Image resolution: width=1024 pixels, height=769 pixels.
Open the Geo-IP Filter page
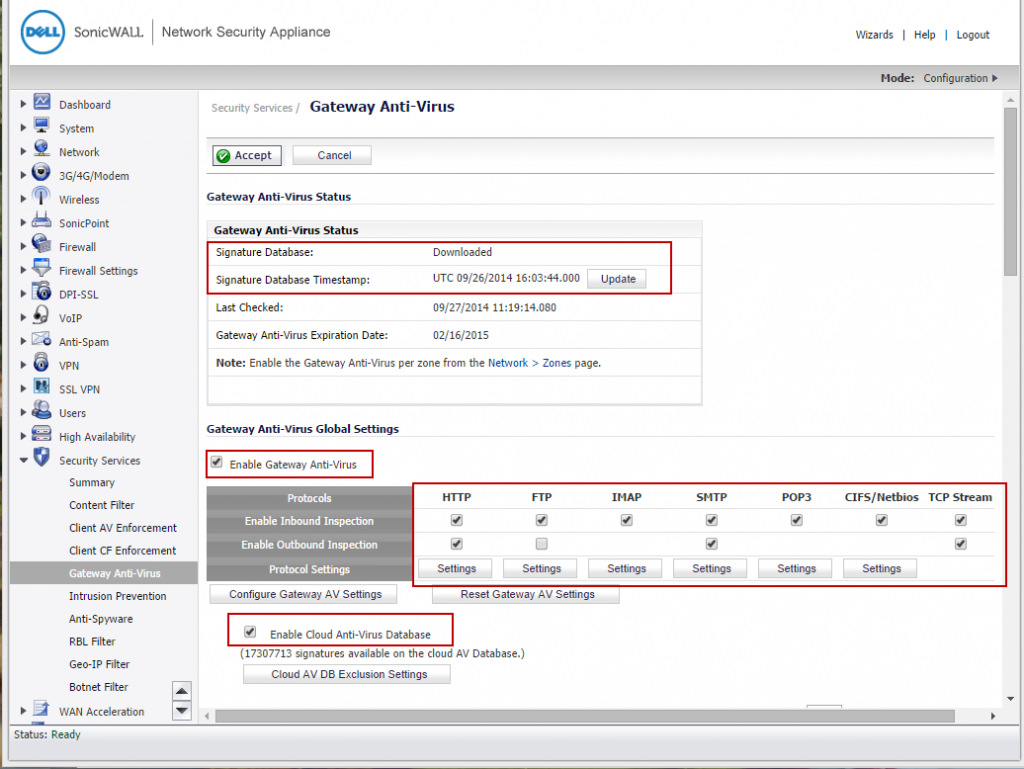99,664
